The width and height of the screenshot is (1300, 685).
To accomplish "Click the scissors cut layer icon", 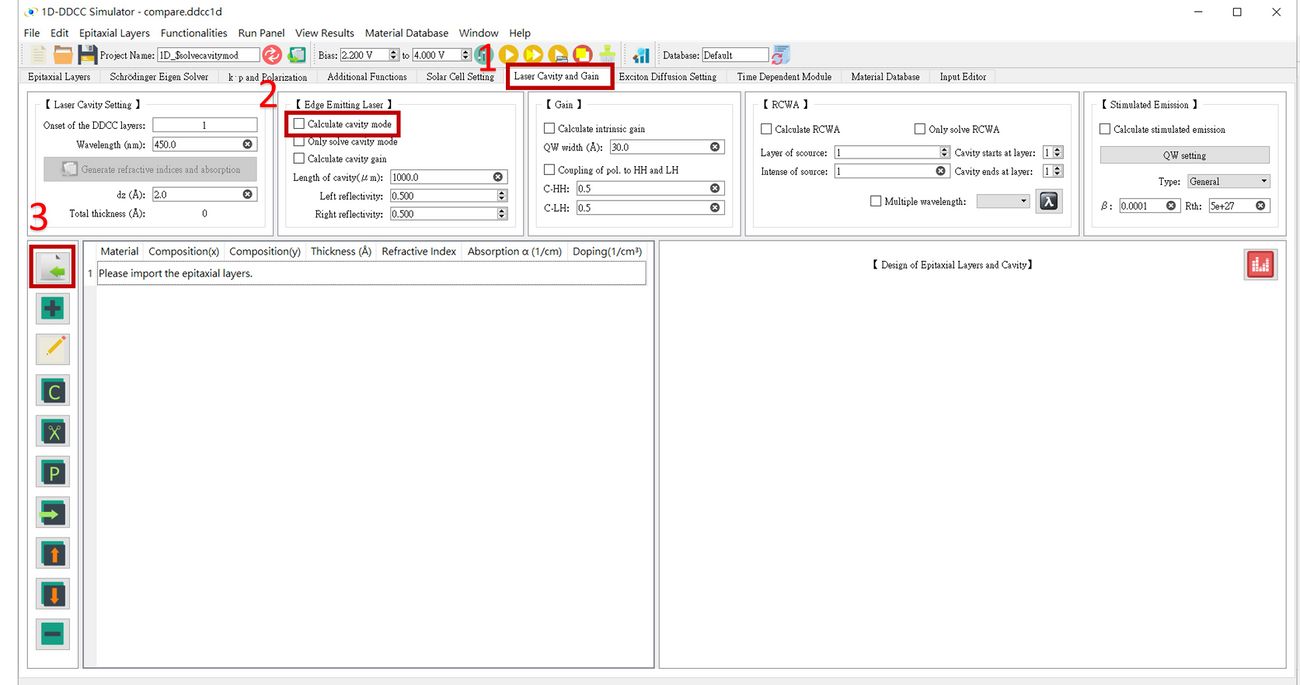I will 52,431.
